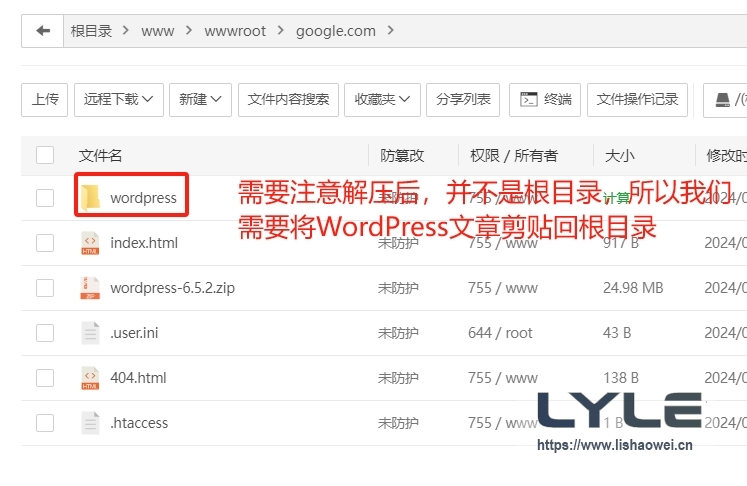
Task: Open the 终端 terminal
Action: tap(545, 100)
